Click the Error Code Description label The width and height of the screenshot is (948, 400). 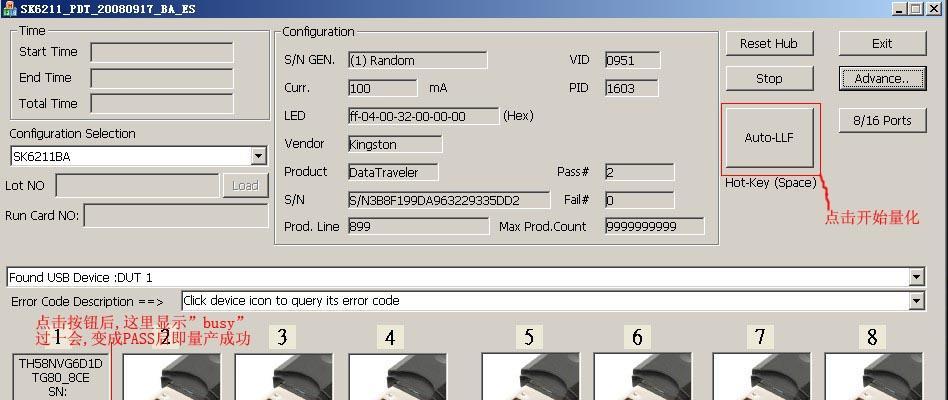click(87, 302)
